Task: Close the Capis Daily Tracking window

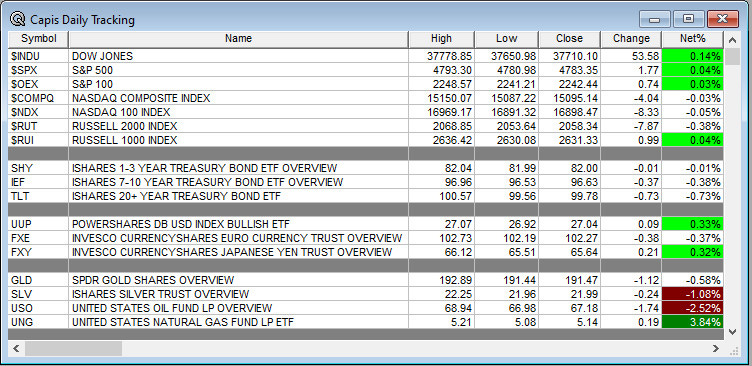Action: point(723,19)
